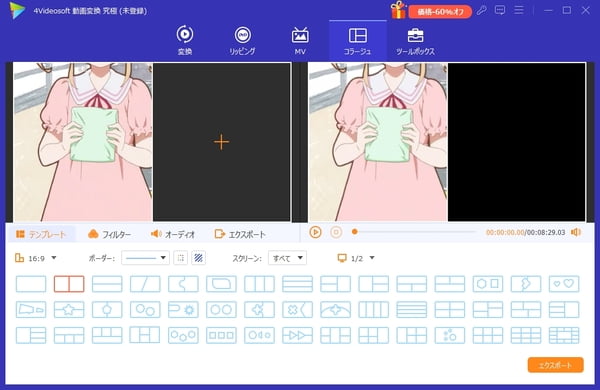
Task: Open the 1/2 display scale dropdown
Action: click(356, 258)
